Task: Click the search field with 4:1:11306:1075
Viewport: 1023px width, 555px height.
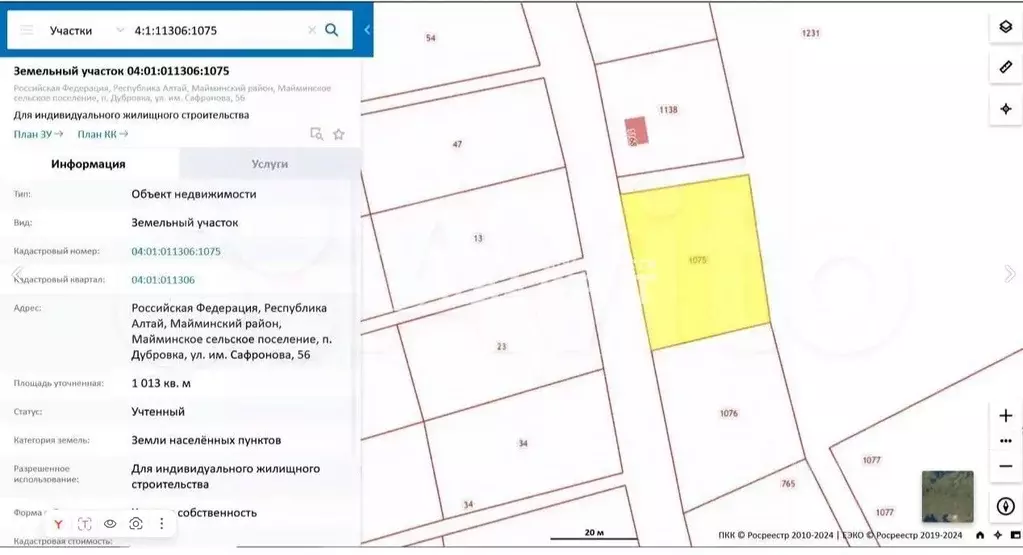Action: 215,30
